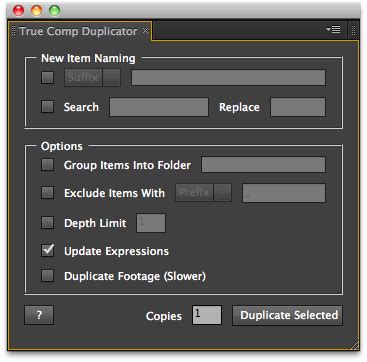367x362 pixels.
Task: Click the yellow minimize window button
Action: tap(37, 10)
